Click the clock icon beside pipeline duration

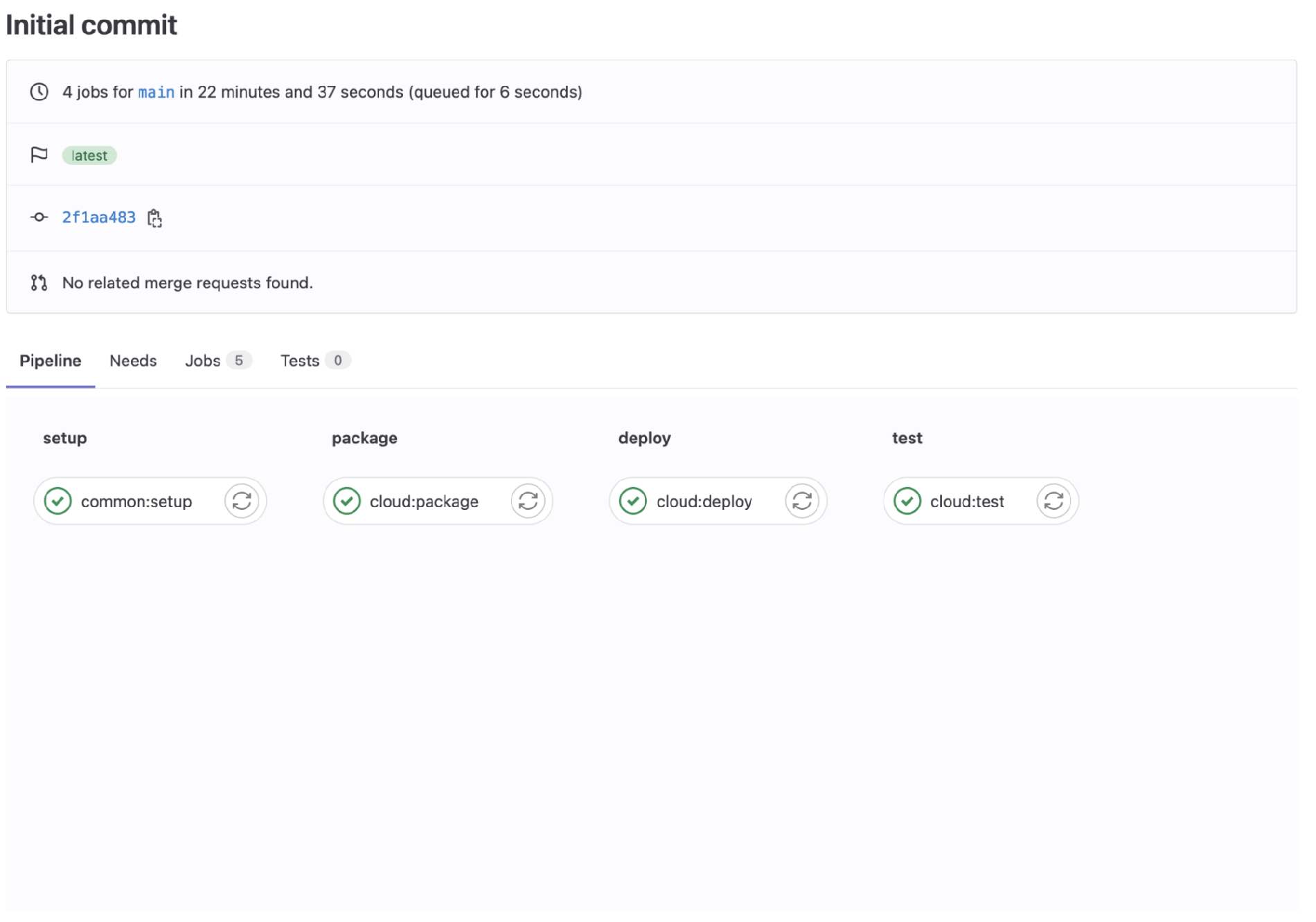pyautogui.click(x=39, y=91)
